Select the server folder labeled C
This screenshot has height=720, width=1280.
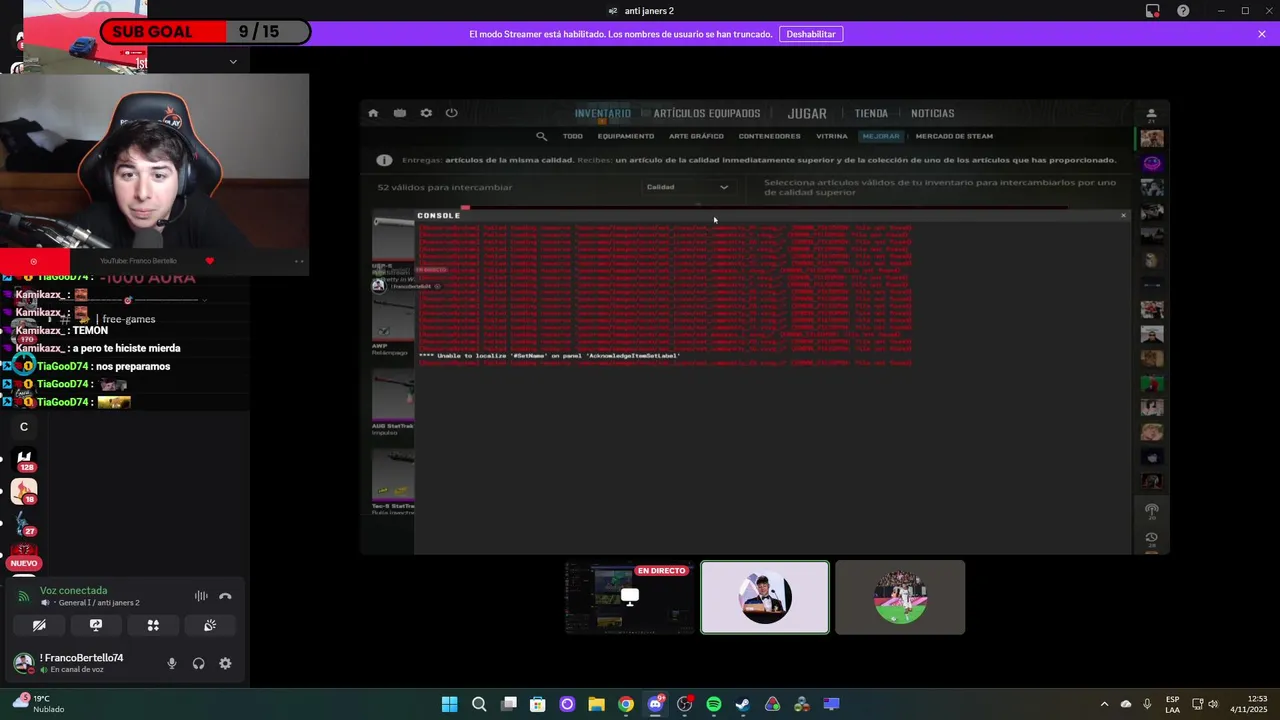coord(24,427)
